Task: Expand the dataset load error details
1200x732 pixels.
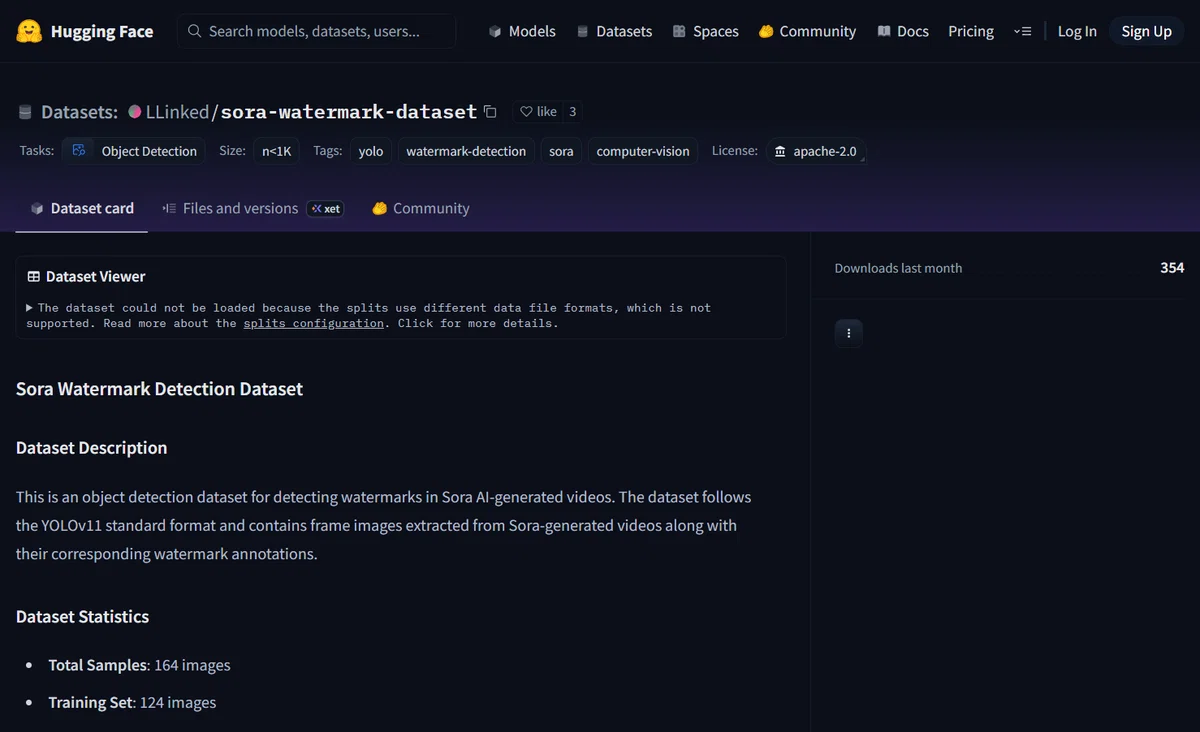Action: click(x=30, y=308)
